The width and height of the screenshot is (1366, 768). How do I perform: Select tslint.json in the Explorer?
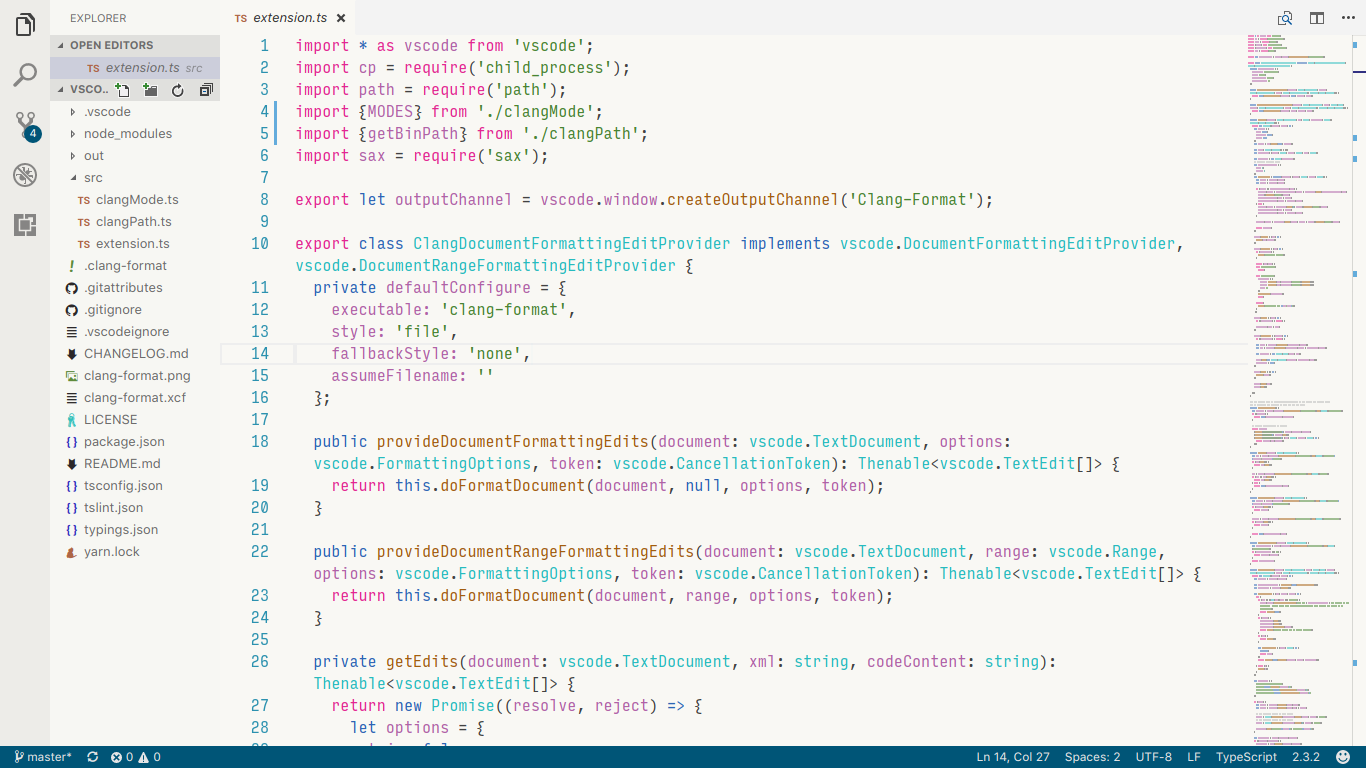tap(110, 507)
